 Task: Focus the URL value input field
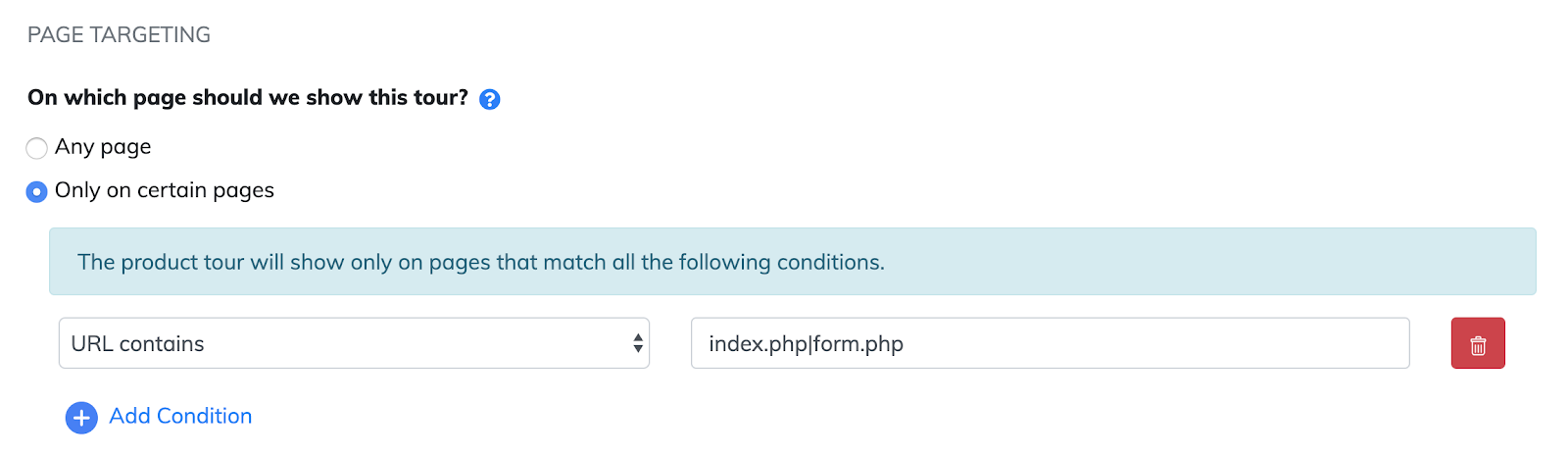[1050, 343]
